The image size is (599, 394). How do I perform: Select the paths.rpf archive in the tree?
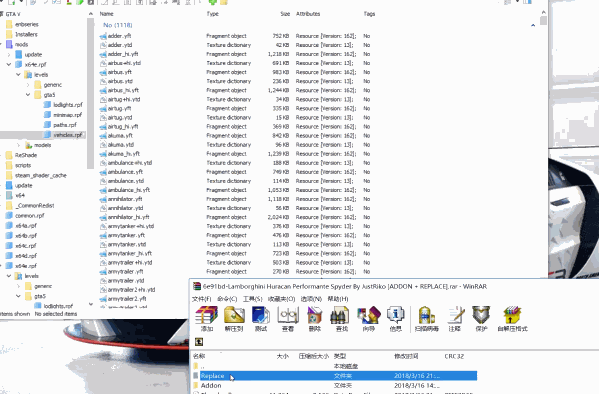pyautogui.click(x=60, y=125)
